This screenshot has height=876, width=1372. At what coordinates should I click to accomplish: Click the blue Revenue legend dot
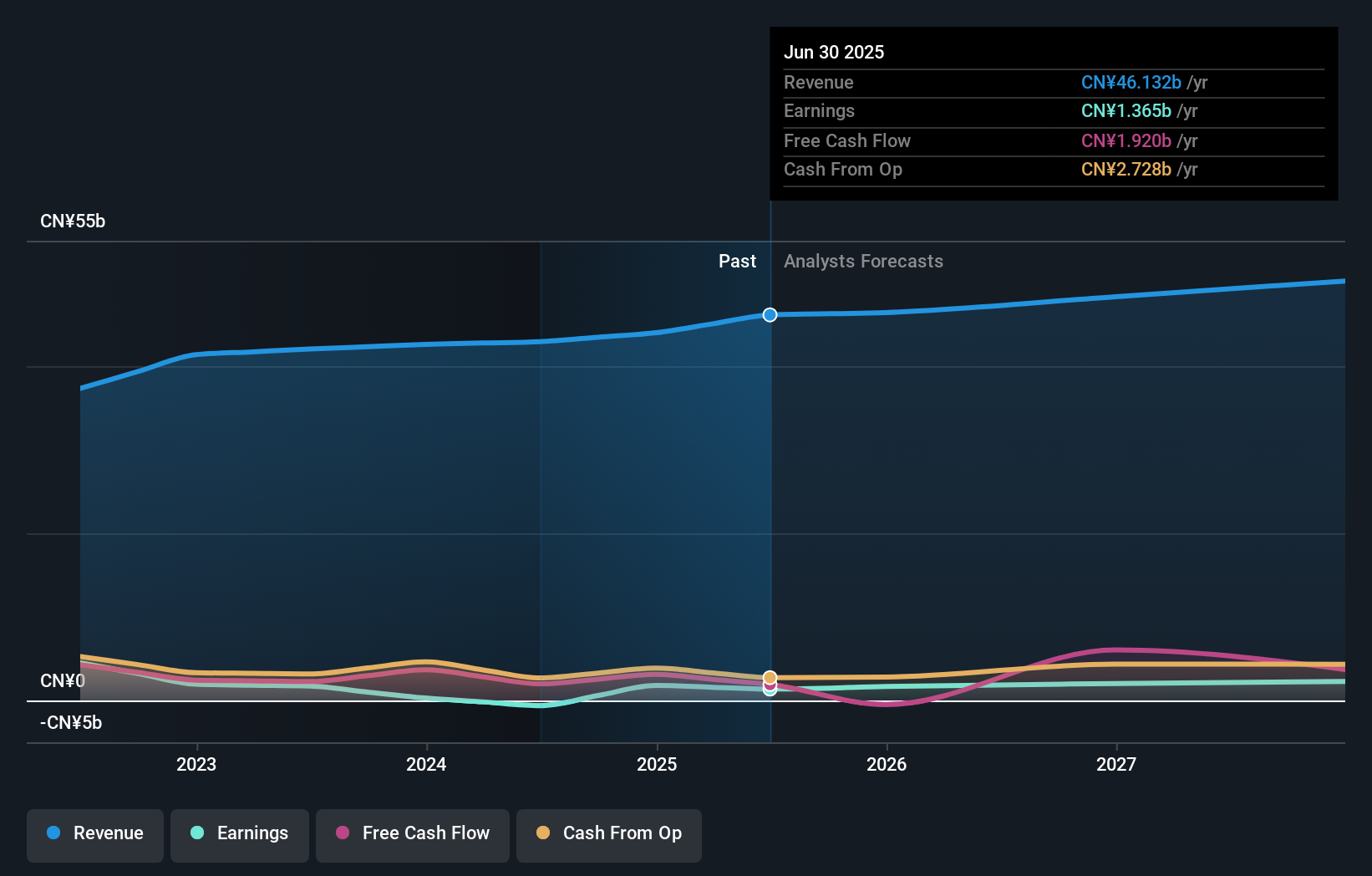point(53,833)
